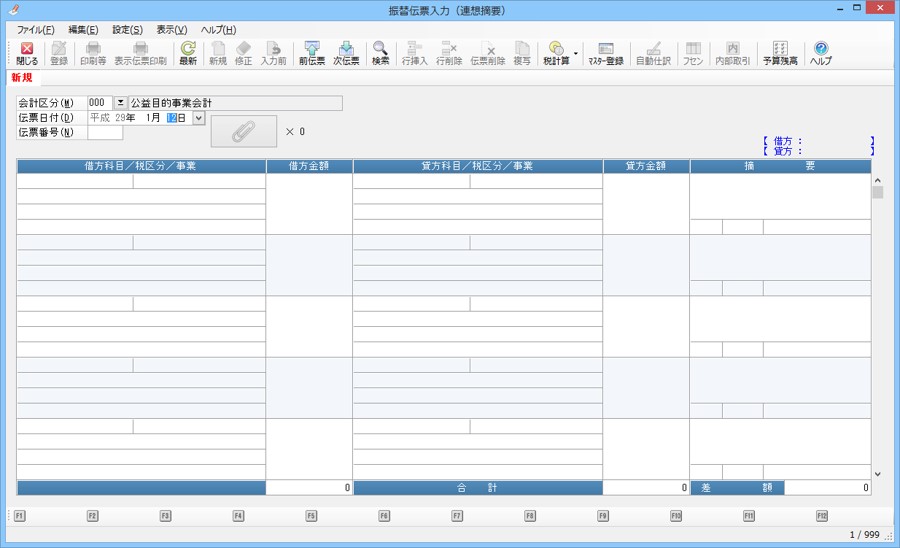Image resolution: width=900 pixels, height=548 pixels.
Task: Click the 最新 refresh toolbar icon
Action: pos(187,53)
